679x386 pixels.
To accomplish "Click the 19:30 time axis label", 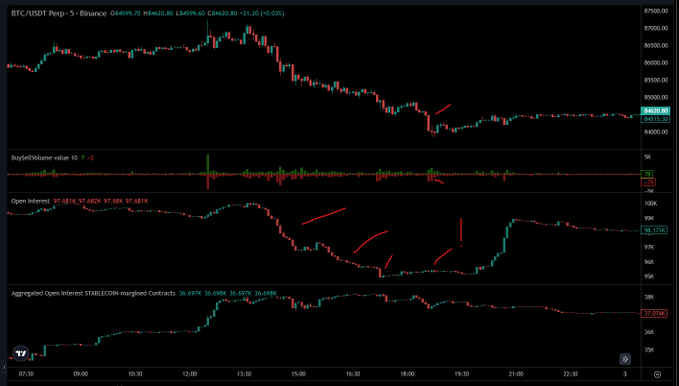I will (462, 374).
